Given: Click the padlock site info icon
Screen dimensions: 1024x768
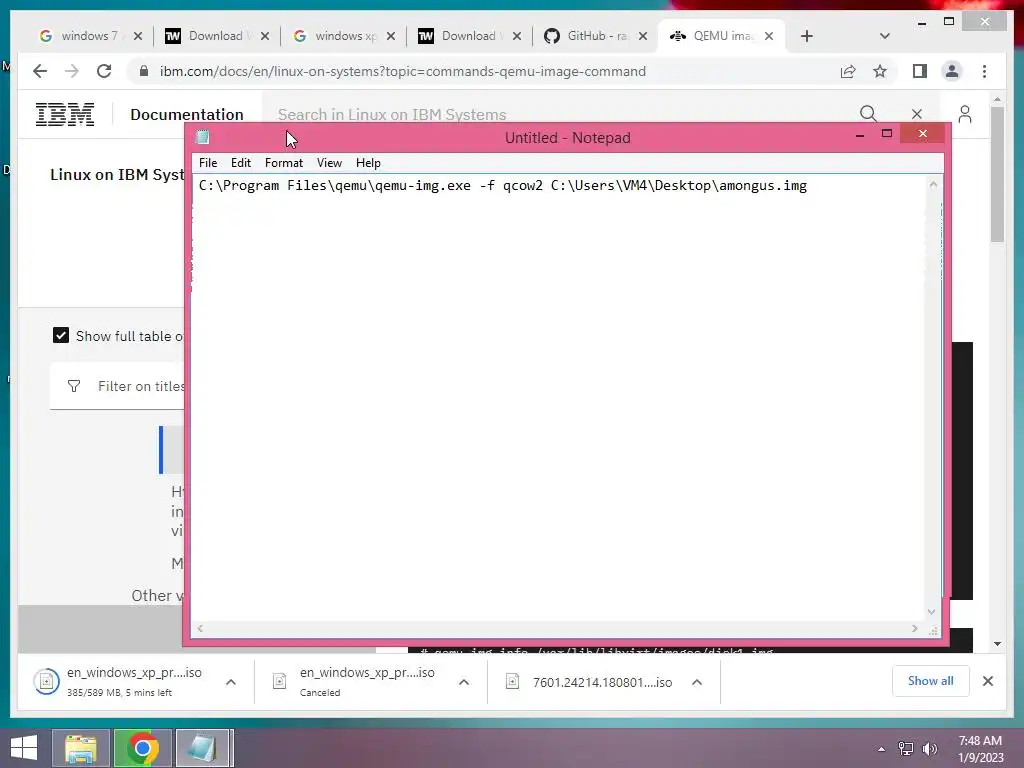Looking at the screenshot, I should pos(144,71).
